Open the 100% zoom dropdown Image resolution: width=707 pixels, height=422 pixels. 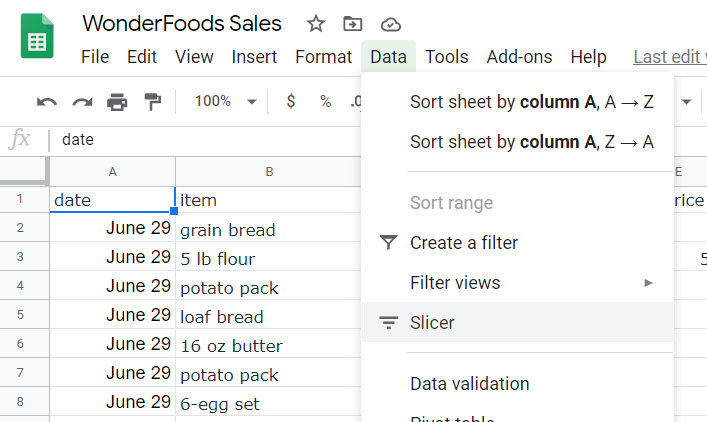pyautogui.click(x=225, y=101)
